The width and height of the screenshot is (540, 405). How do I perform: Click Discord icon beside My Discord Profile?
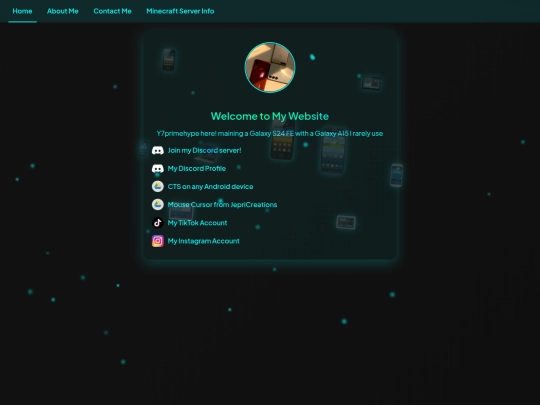tap(158, 169)
